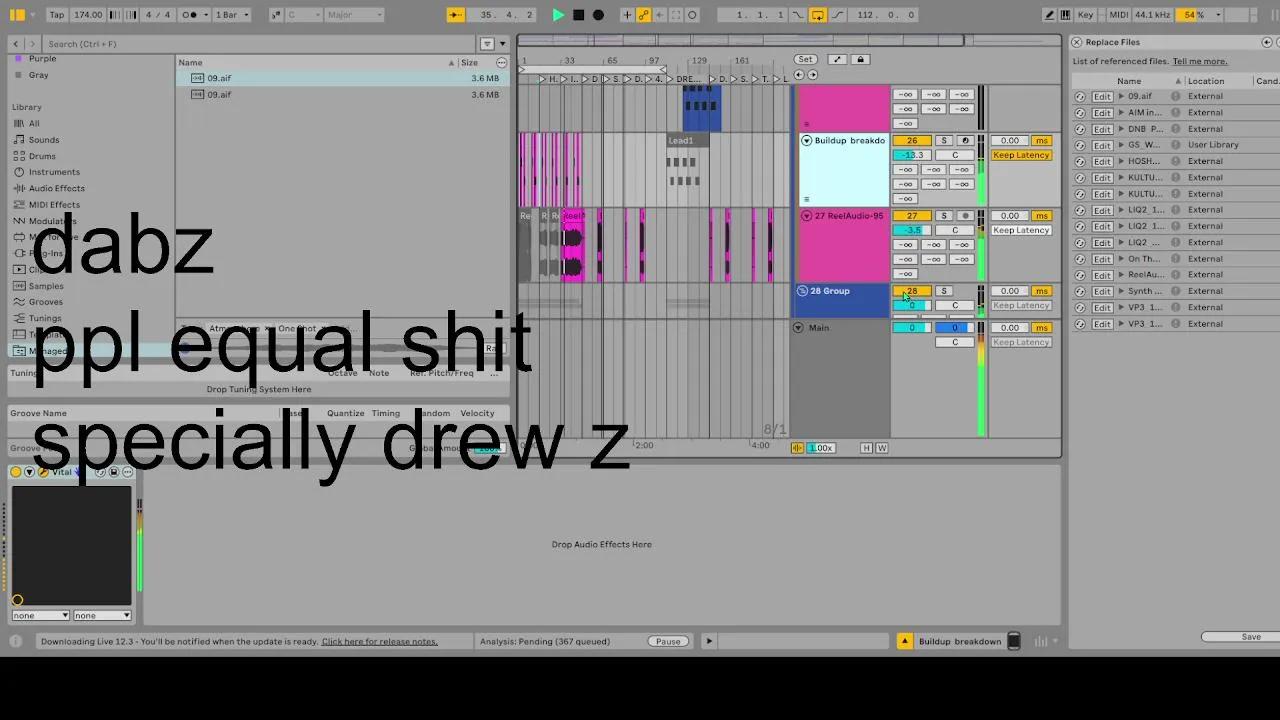Enable the MIDI Arrangement Overdub plus icon
The height and width of the screenshot is (720, 1280).
[x=627, y=14]
